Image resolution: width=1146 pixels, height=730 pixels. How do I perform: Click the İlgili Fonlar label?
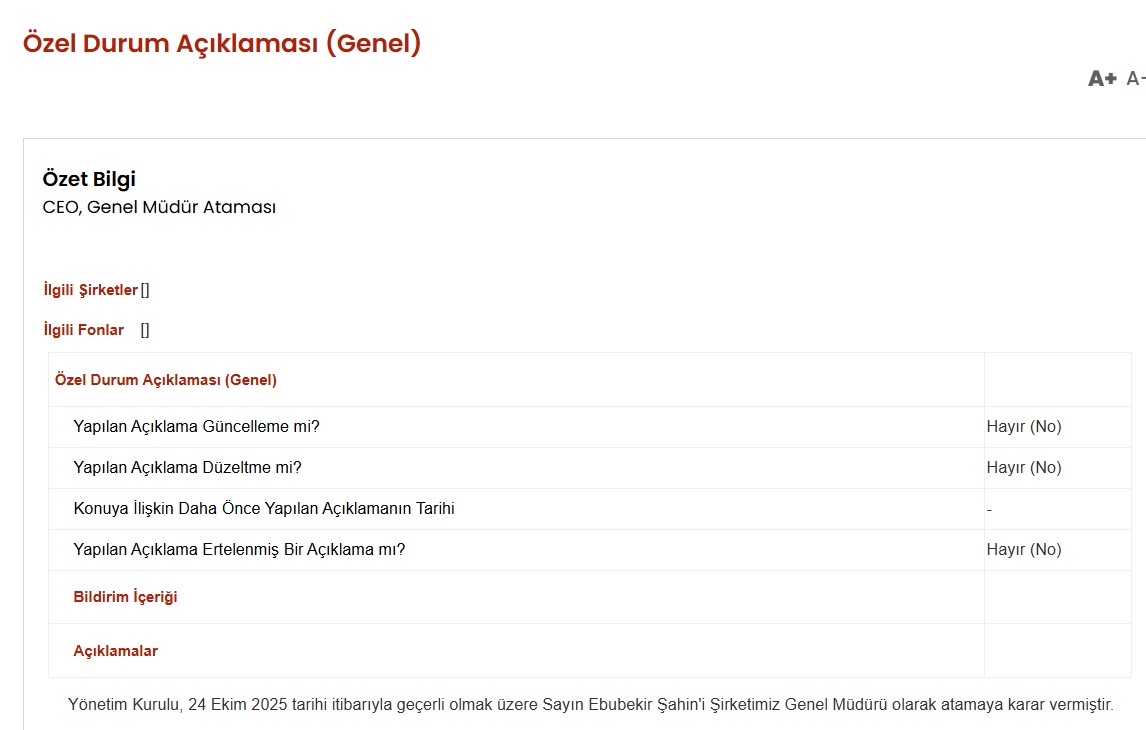point(84,330)
